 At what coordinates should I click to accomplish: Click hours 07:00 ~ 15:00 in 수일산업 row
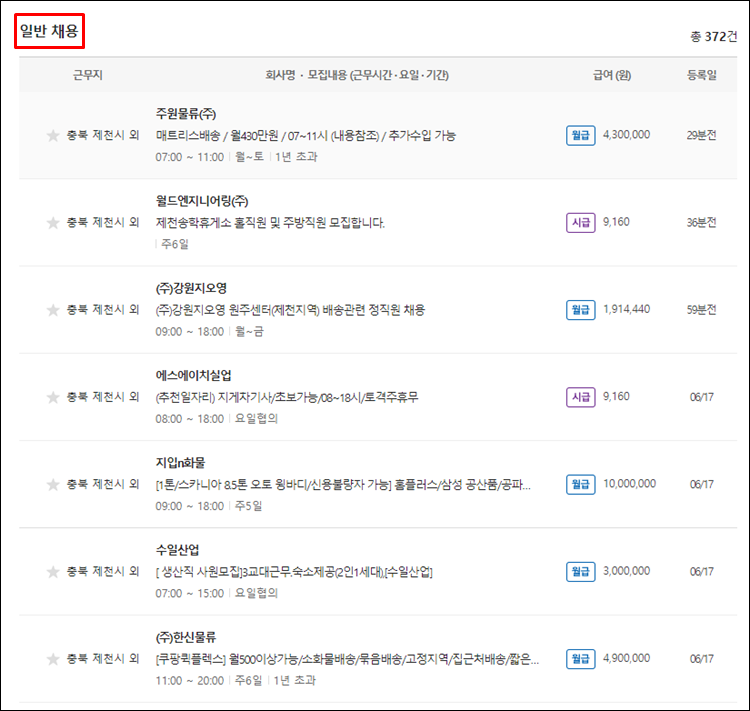click(x=189, y=593)
